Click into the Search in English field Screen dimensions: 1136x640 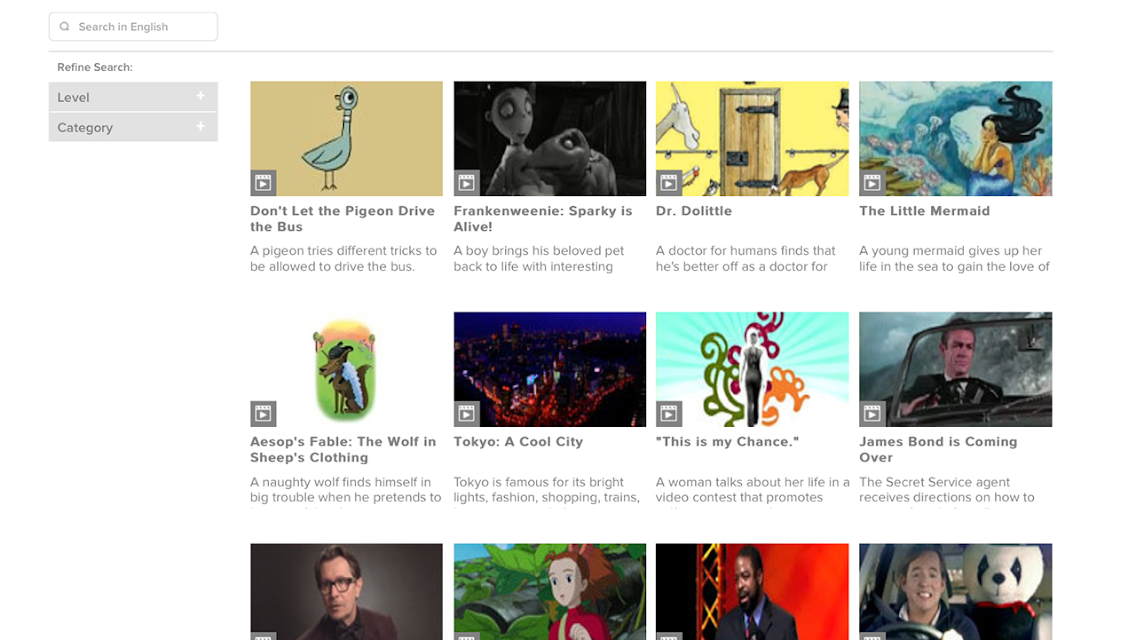tap(133, 27)
